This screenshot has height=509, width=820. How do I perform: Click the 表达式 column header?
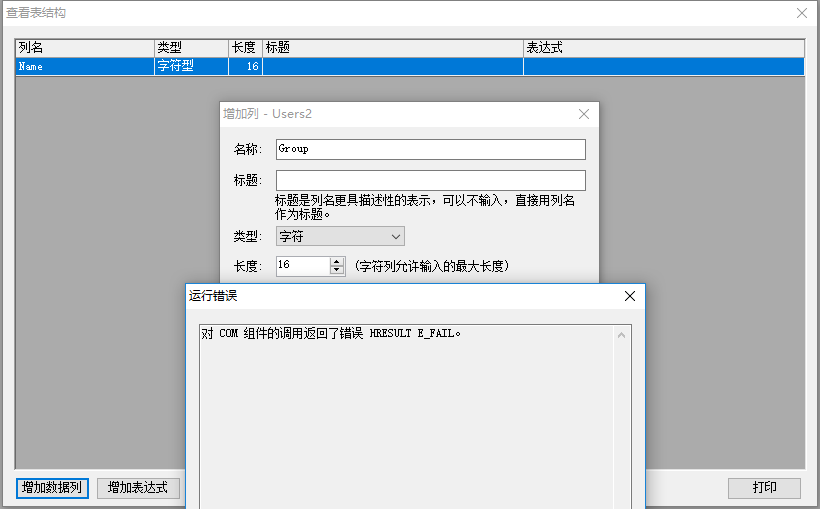(x=664, y=48)
